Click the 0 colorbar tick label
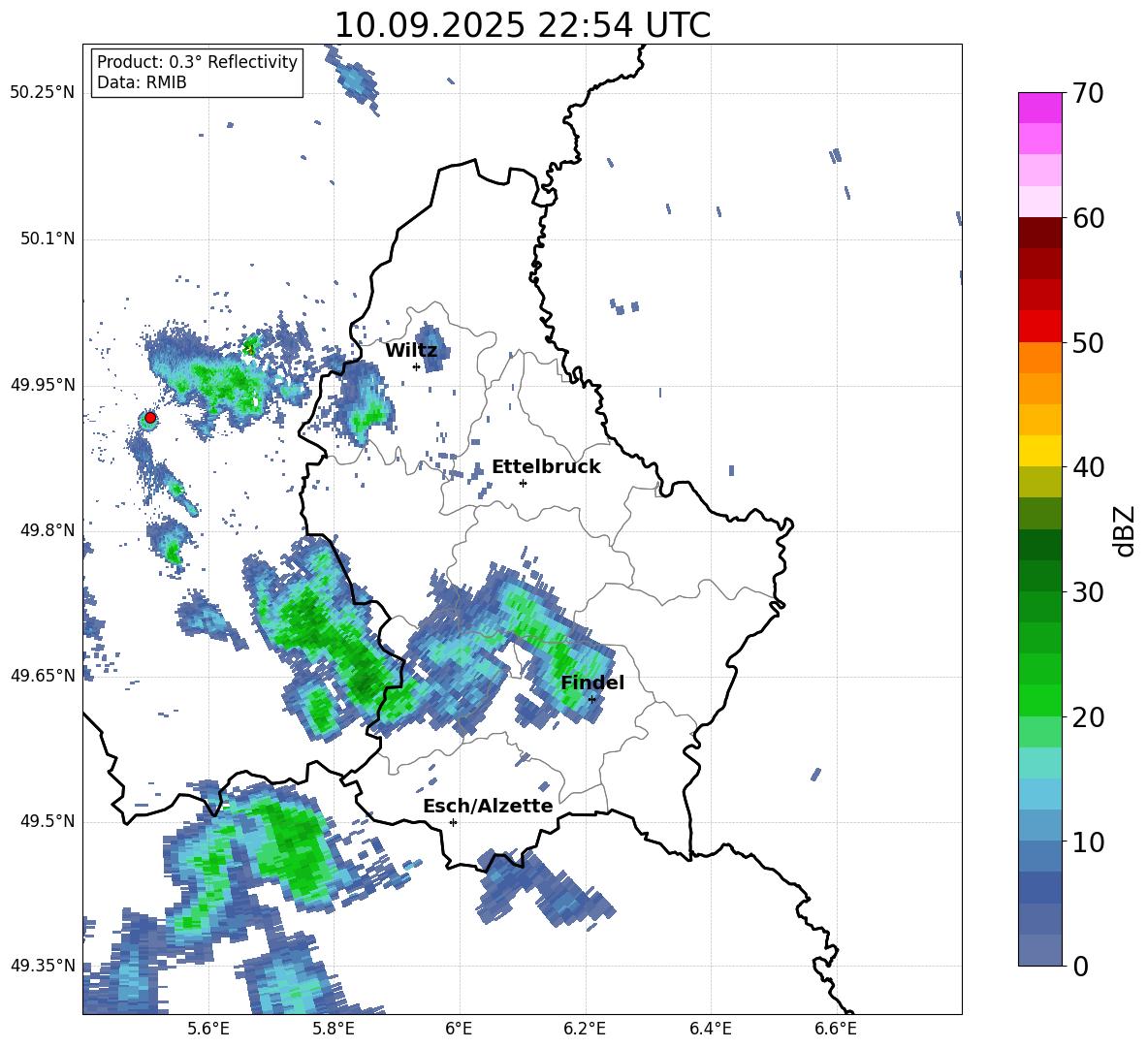The image size is (1148, 1048). click(1080, 967)
